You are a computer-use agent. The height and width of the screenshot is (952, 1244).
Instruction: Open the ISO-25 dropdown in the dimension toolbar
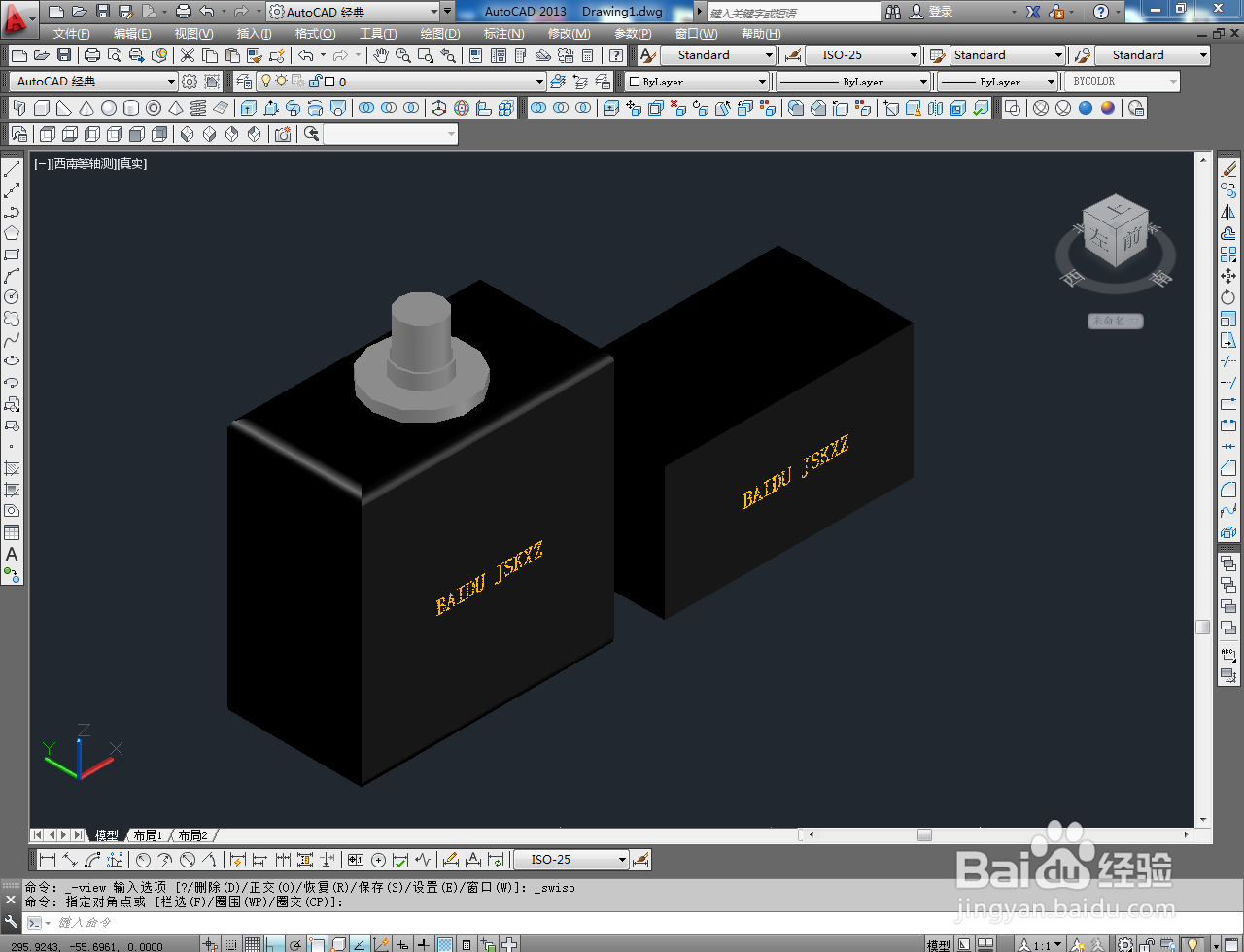click(x=571, y=860)
